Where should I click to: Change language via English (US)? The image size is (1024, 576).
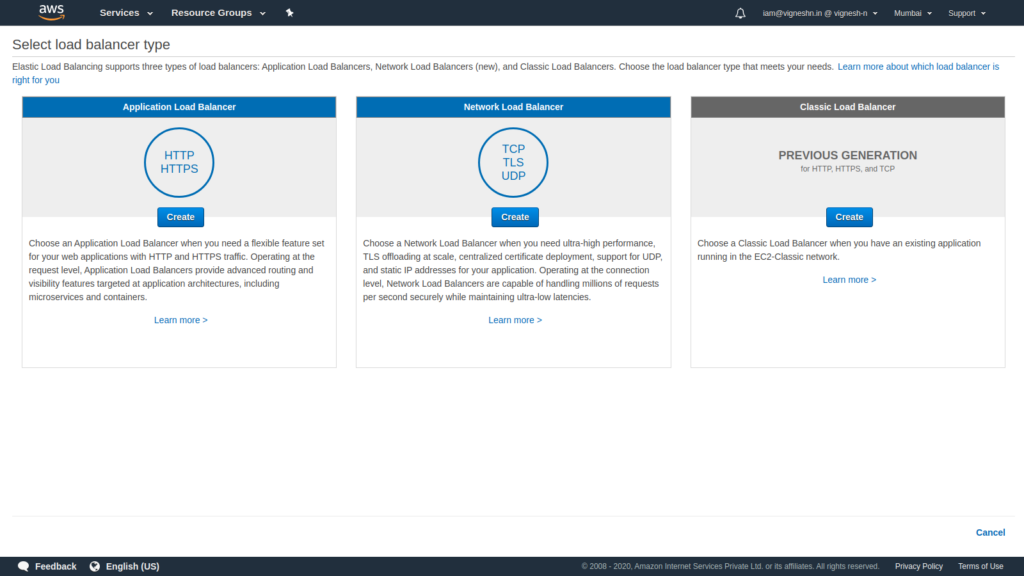133,566
